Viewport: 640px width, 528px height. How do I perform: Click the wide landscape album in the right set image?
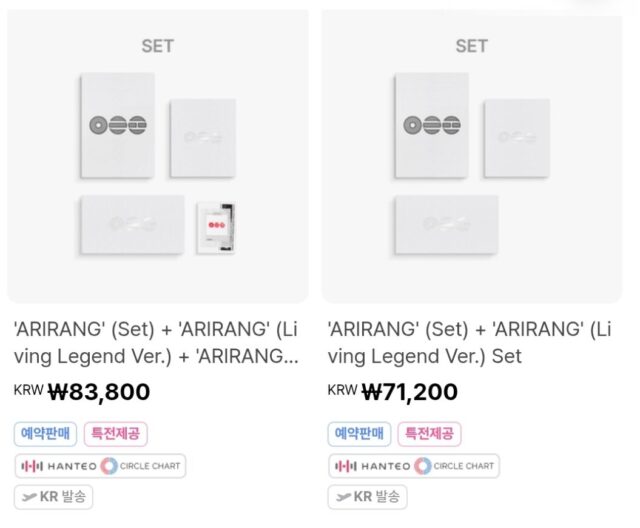point(446,223)
